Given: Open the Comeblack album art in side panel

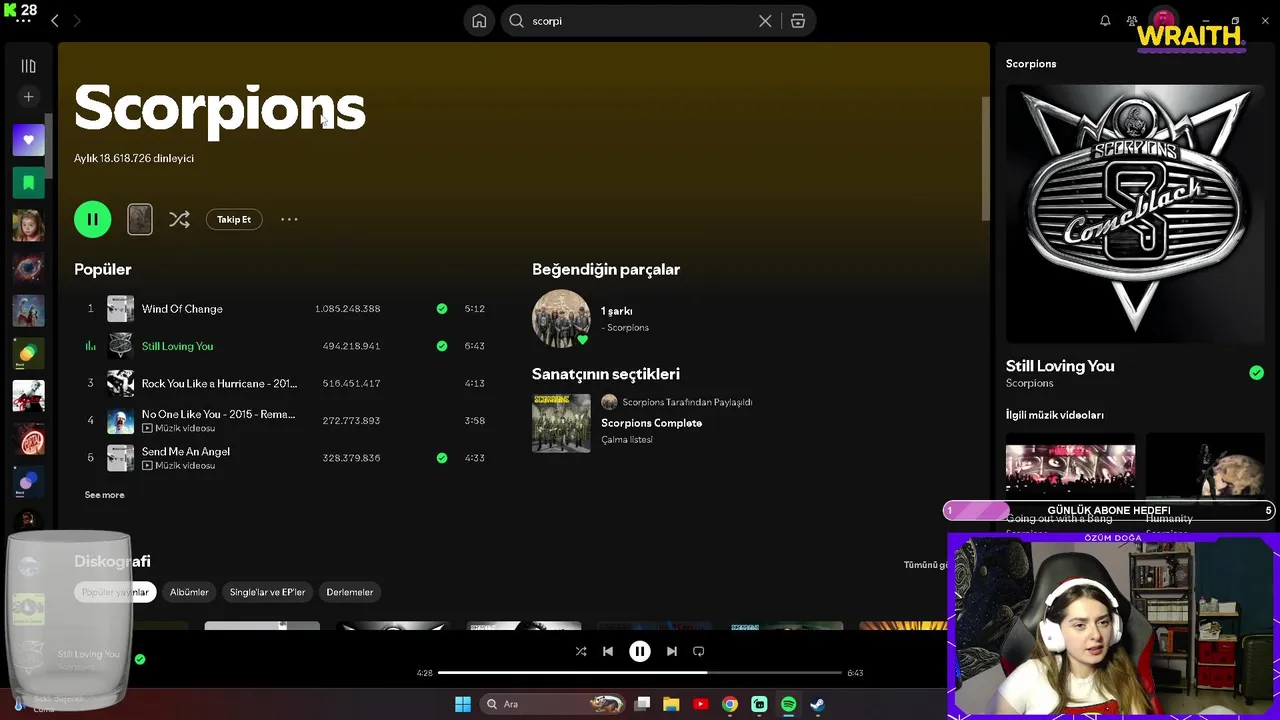Looking at the screenshot, I should click(x=1135, y=213).
